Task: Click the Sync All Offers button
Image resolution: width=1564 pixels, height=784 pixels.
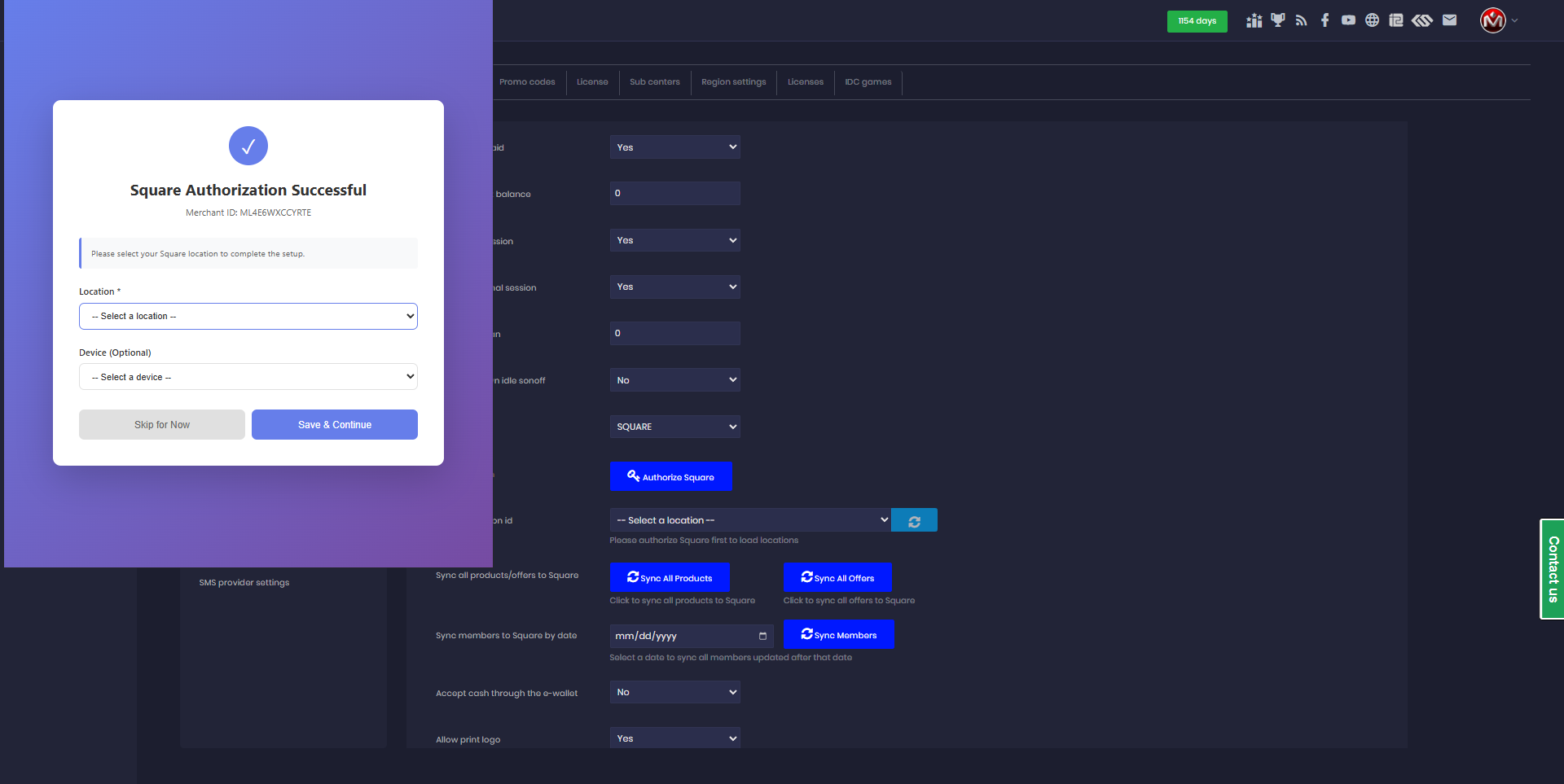Action: click(x=837, y=578)
